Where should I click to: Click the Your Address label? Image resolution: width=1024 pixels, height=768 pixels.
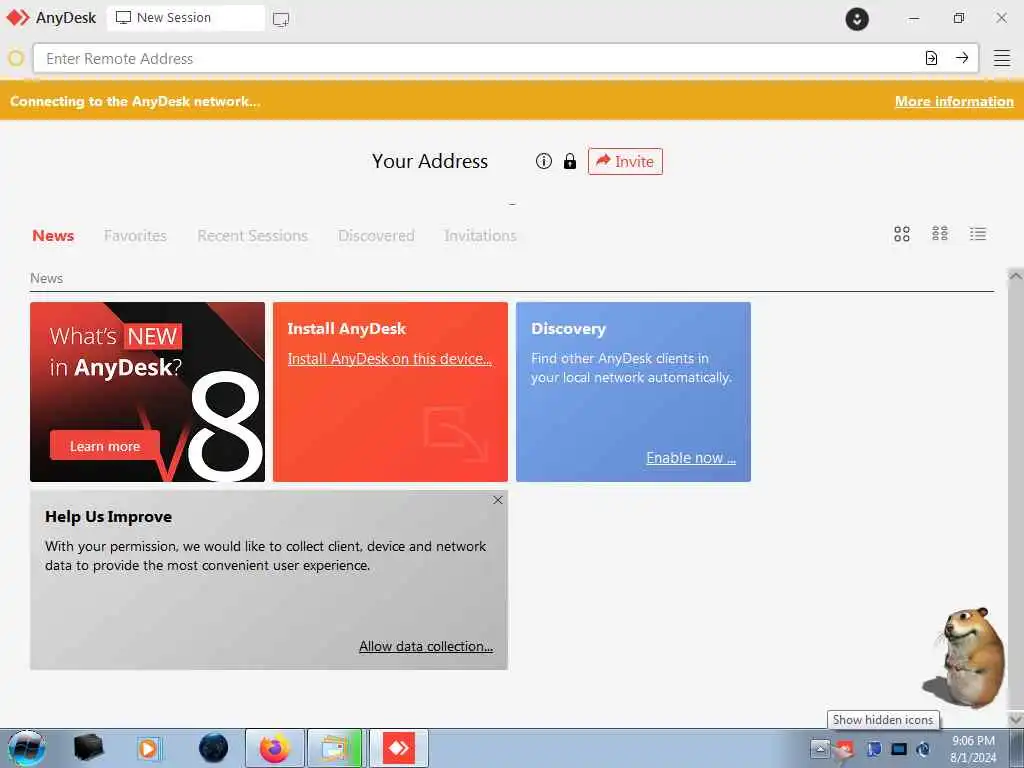coord(430,161)
